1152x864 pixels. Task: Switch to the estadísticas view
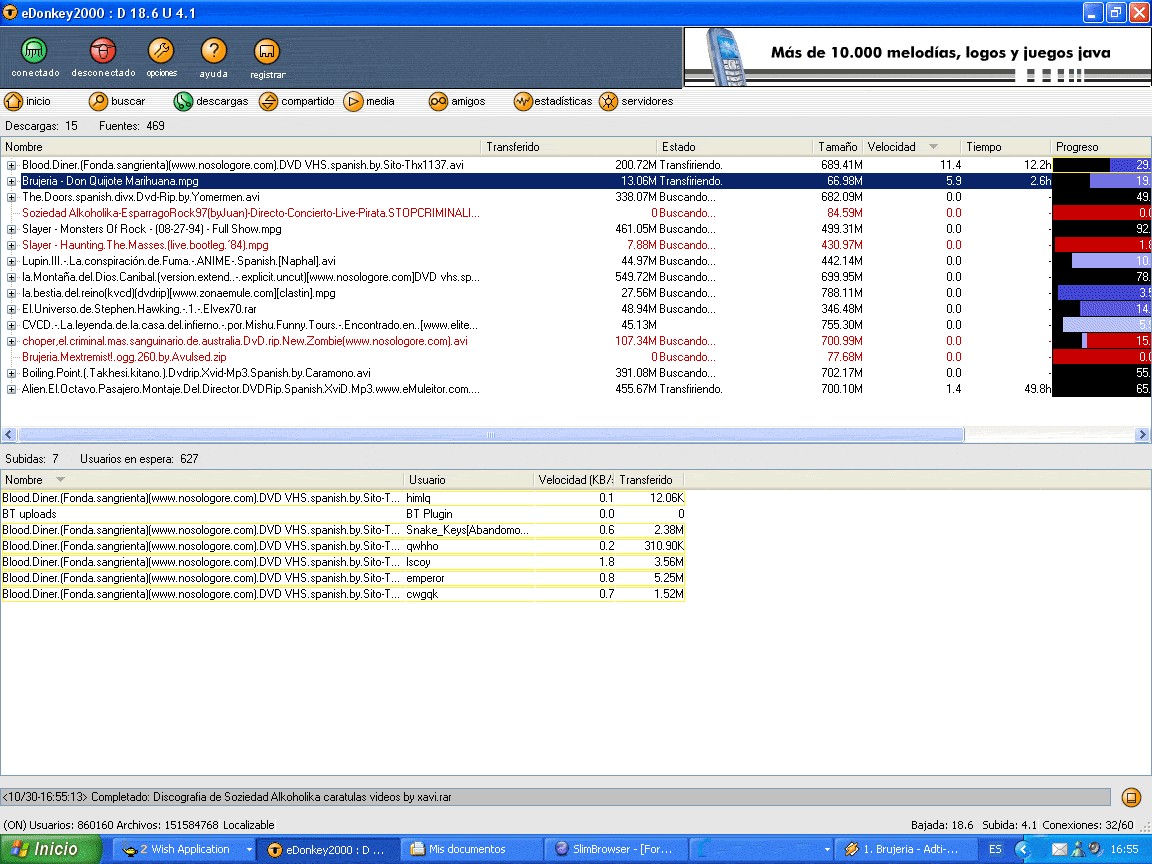552,101
